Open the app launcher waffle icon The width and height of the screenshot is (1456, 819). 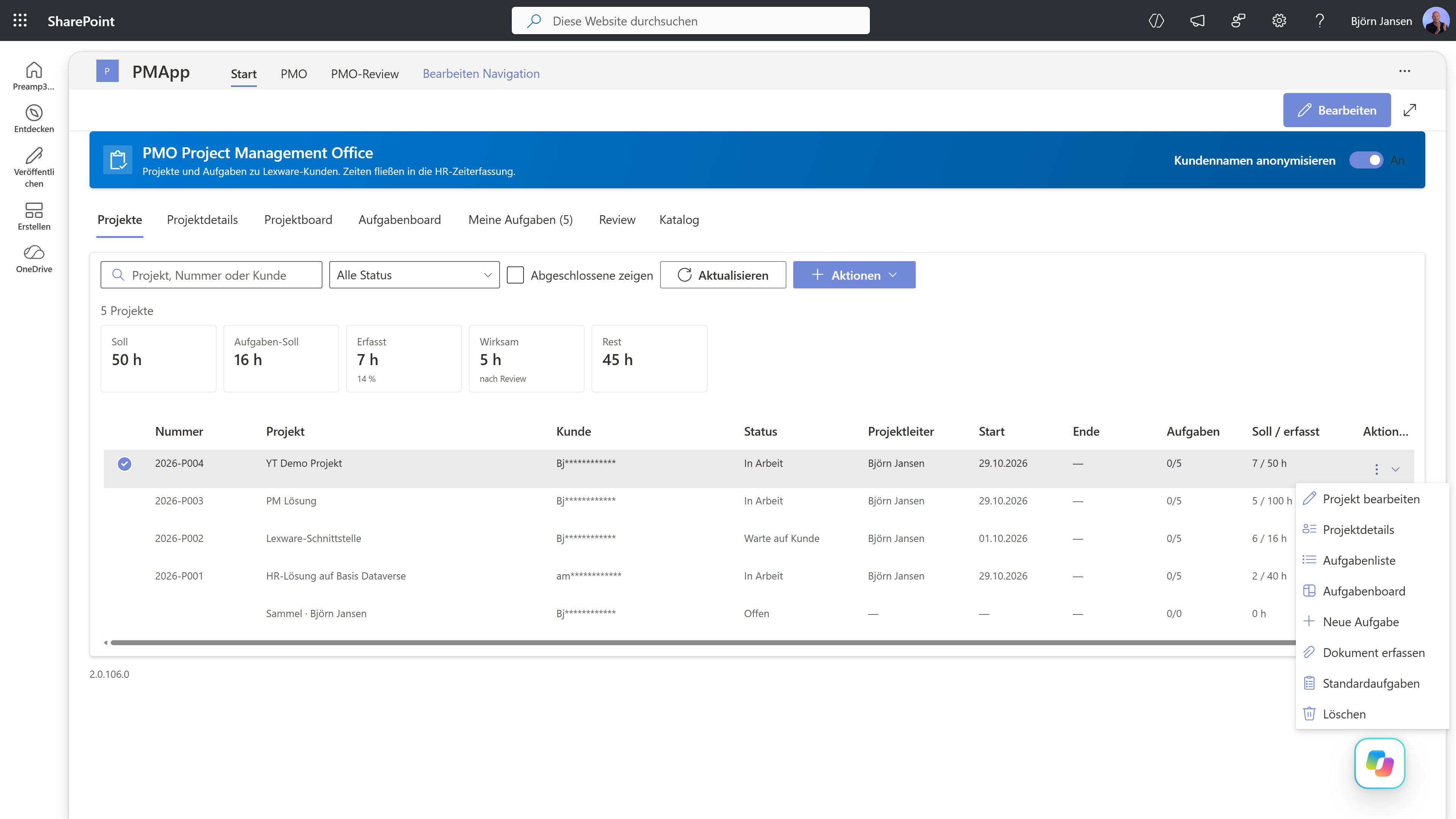tap(20, 21)
